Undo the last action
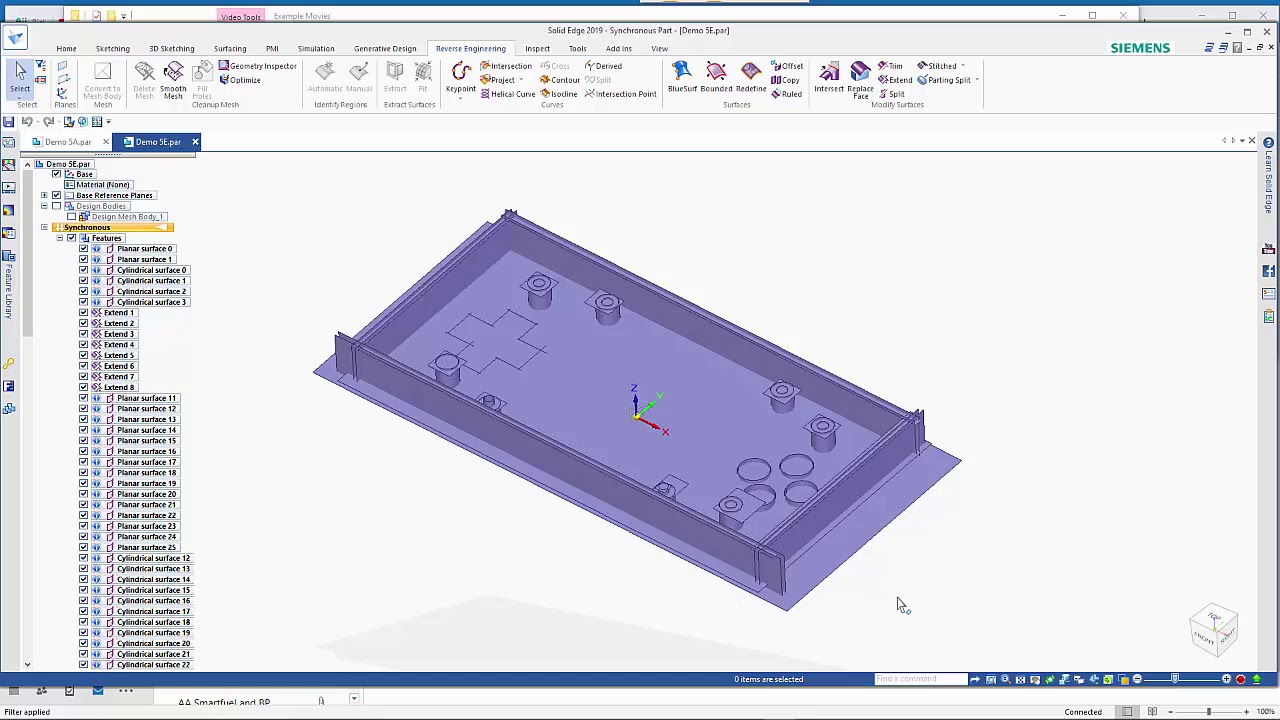This screenshot has height=720, width=1280. pos(27,121)
